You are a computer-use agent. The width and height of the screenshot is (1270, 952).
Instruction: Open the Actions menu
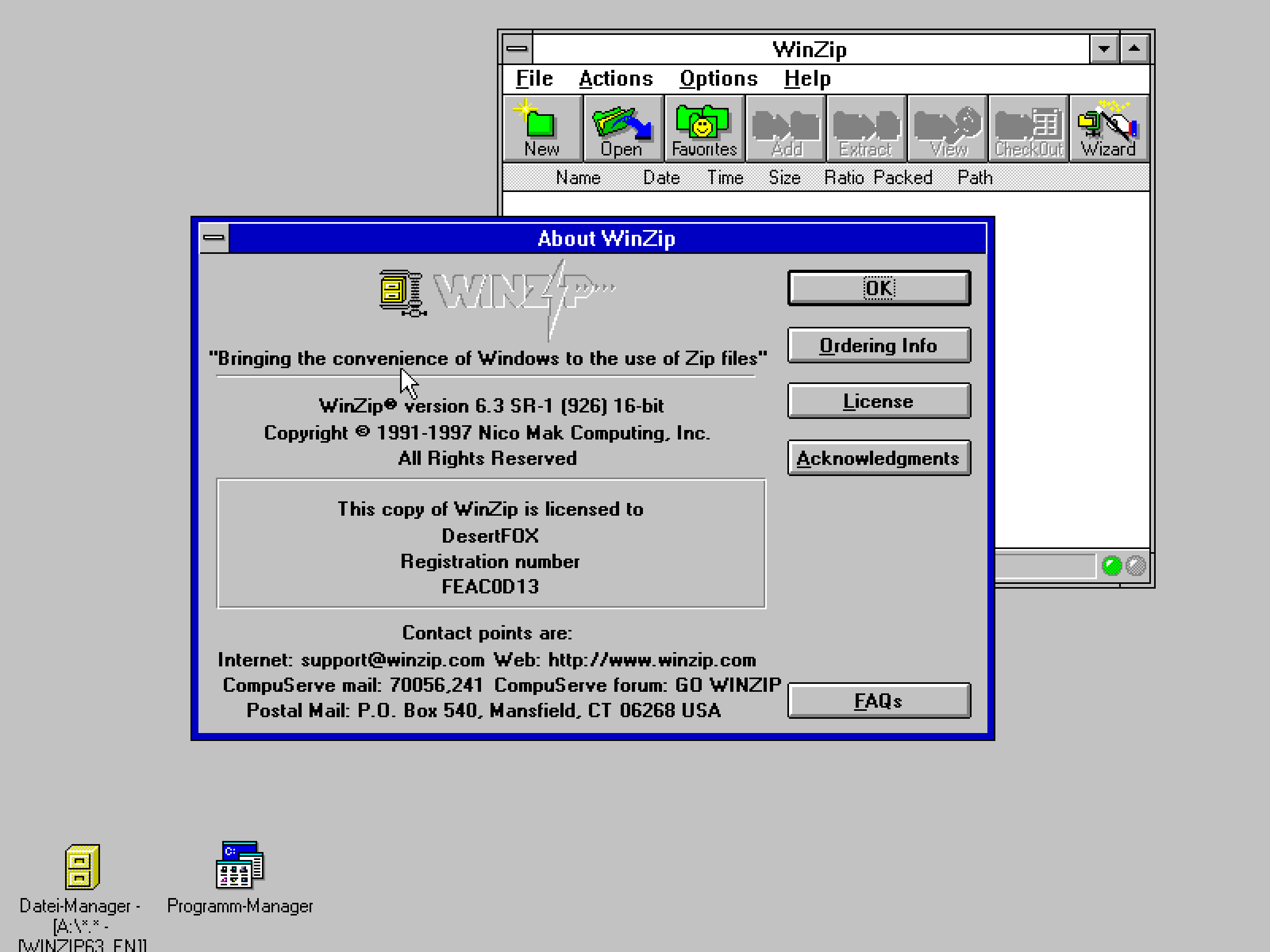[615, 79]
